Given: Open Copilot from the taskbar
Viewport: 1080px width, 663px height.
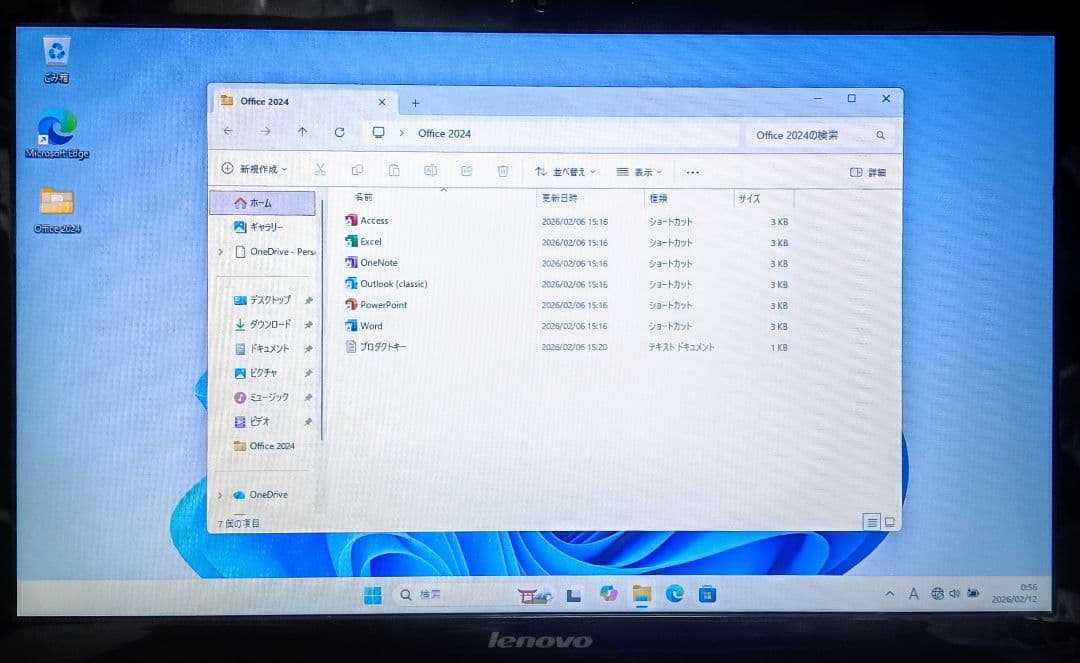Looking at the screenshot, I should point(608,594).
